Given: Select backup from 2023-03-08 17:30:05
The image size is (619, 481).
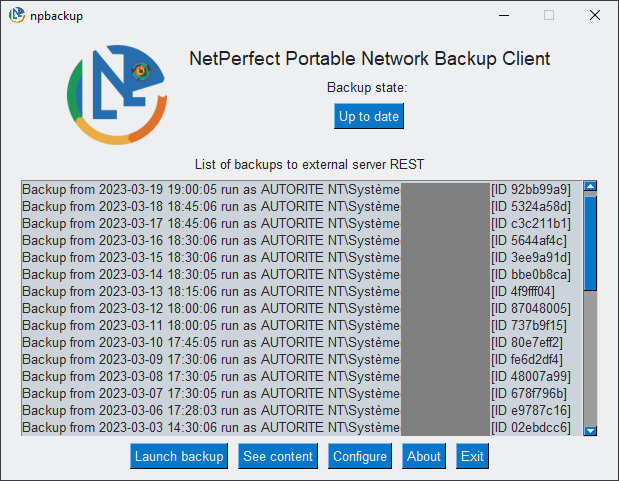Looking at the screenshot, I should click(x=302, y=376).
